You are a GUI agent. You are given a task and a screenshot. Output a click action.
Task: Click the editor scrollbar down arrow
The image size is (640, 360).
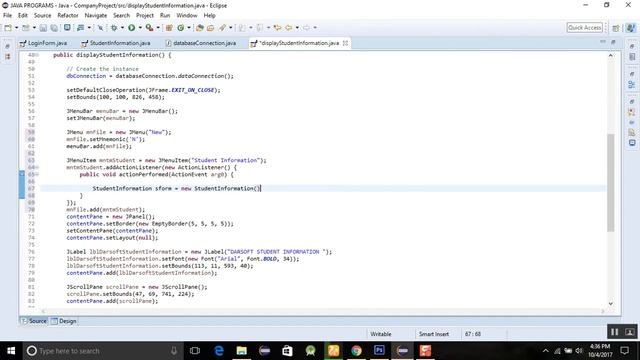pyautogui.click(x=611, y=304)
